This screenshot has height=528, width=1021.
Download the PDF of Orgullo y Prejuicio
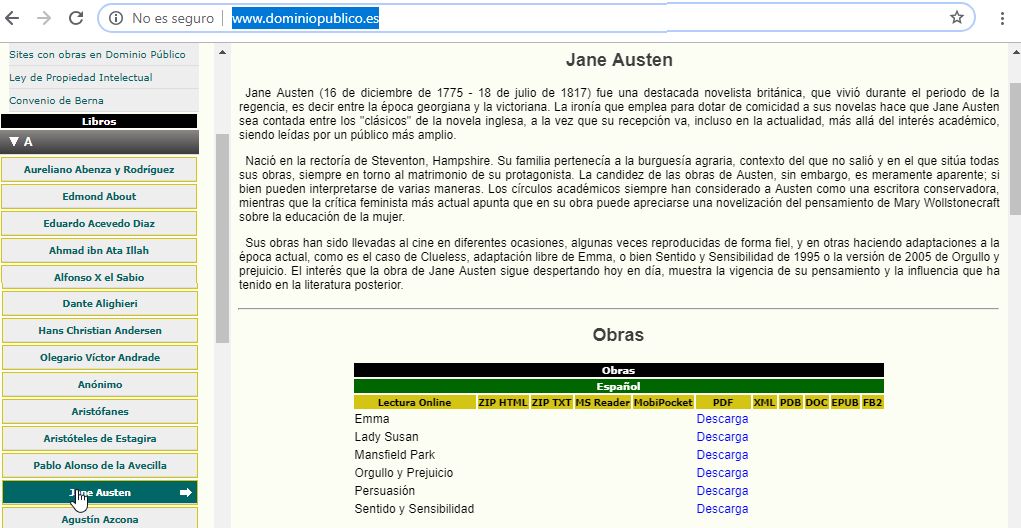pos(722,473)
